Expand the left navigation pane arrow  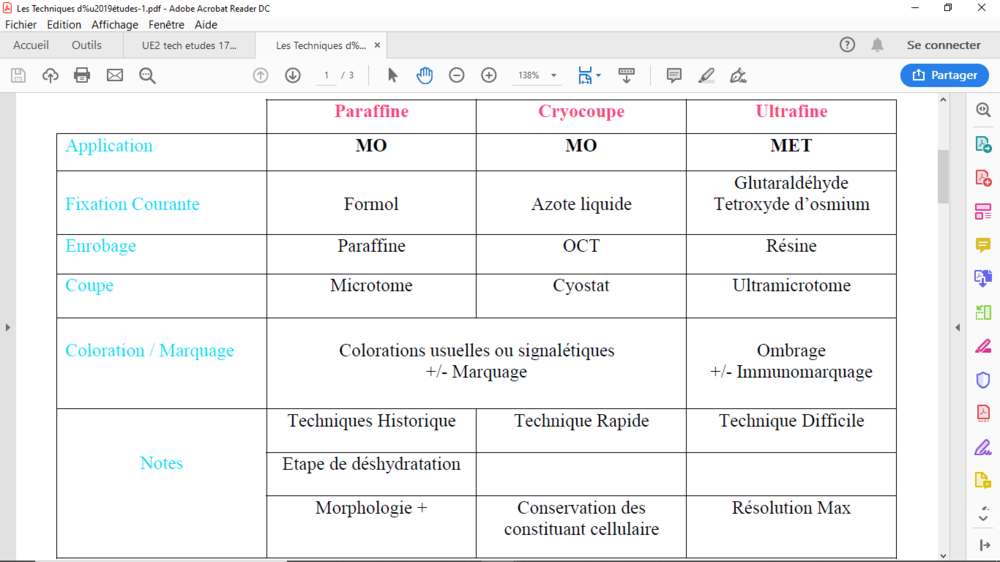pyautogui.click(x=8, y=327)
